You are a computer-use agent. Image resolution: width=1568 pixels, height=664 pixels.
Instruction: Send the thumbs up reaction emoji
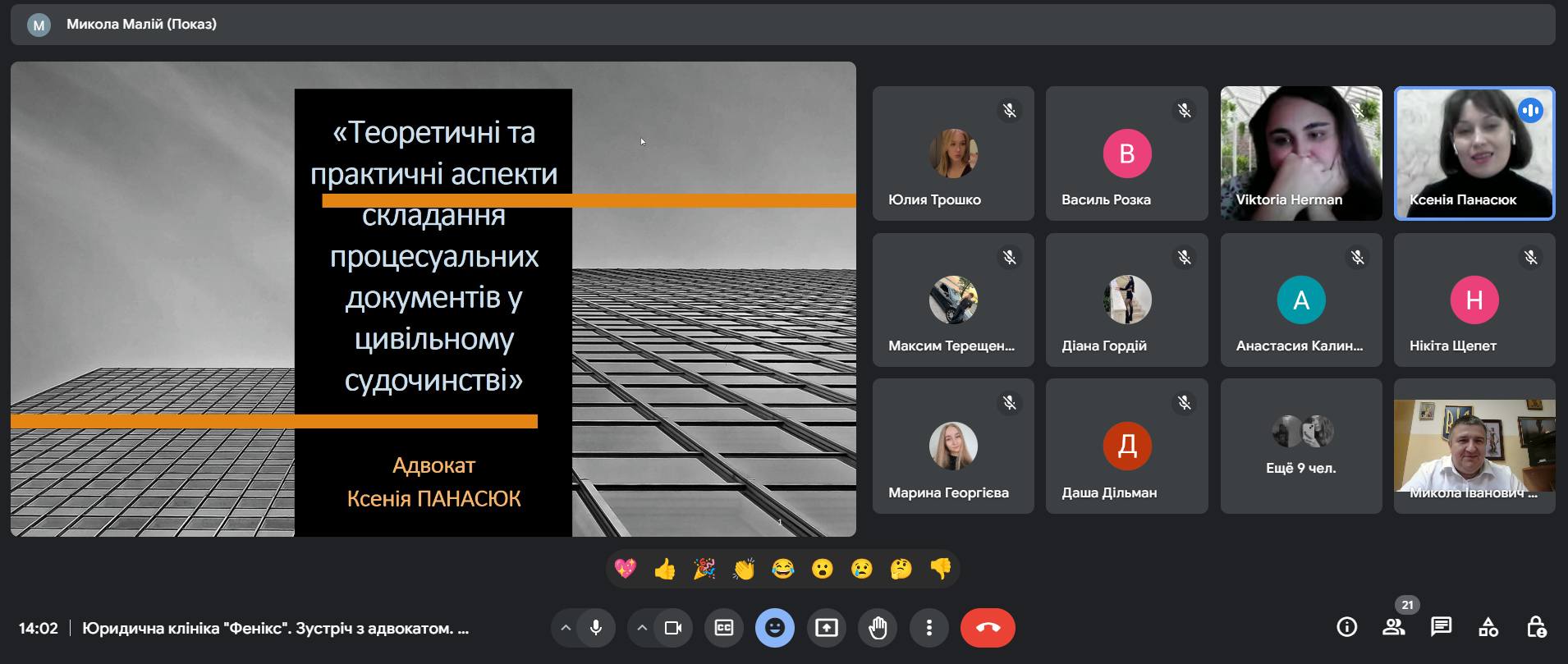coord(664,569)
